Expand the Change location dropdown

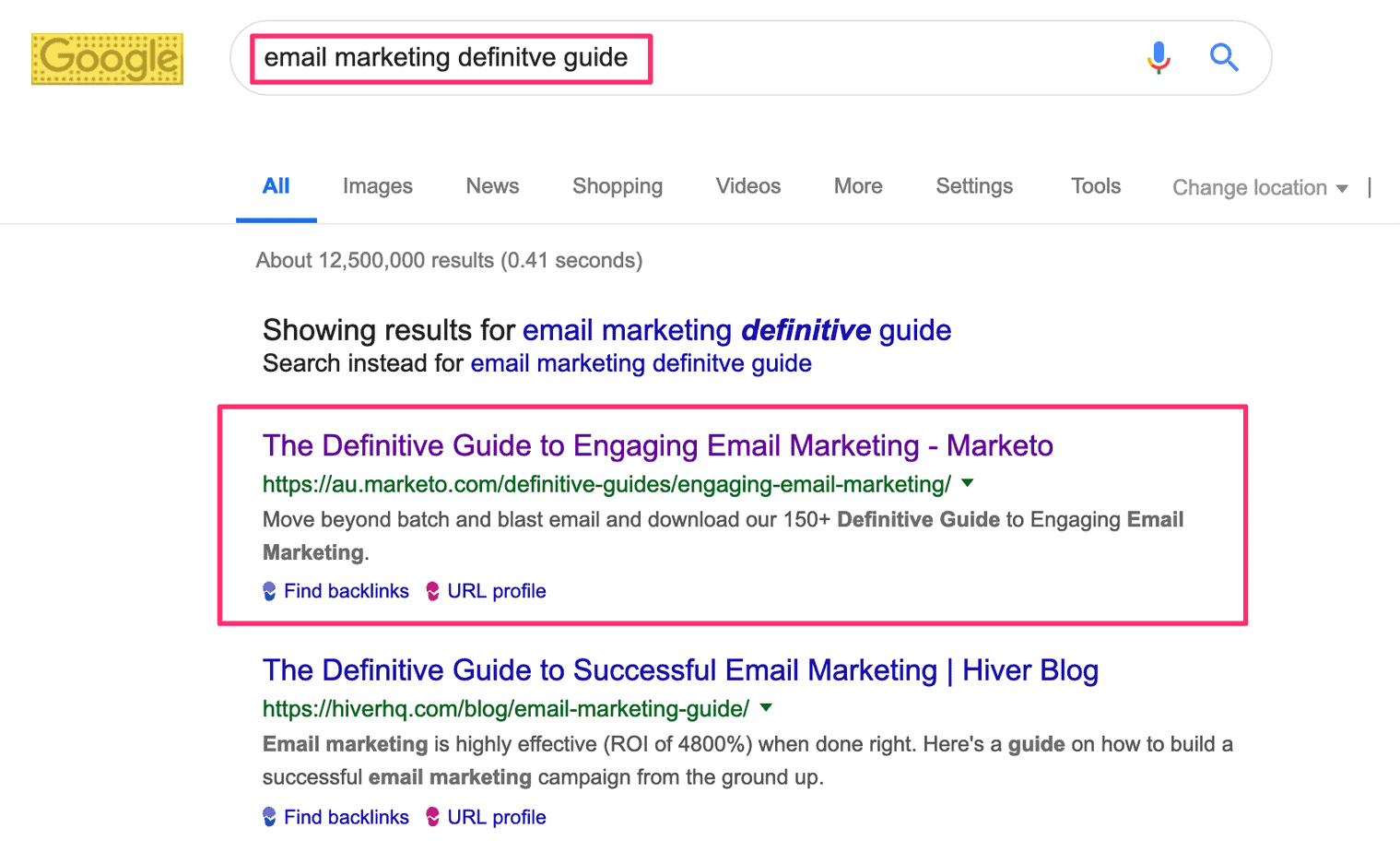pyautogui.click(x=1259, y=188)
